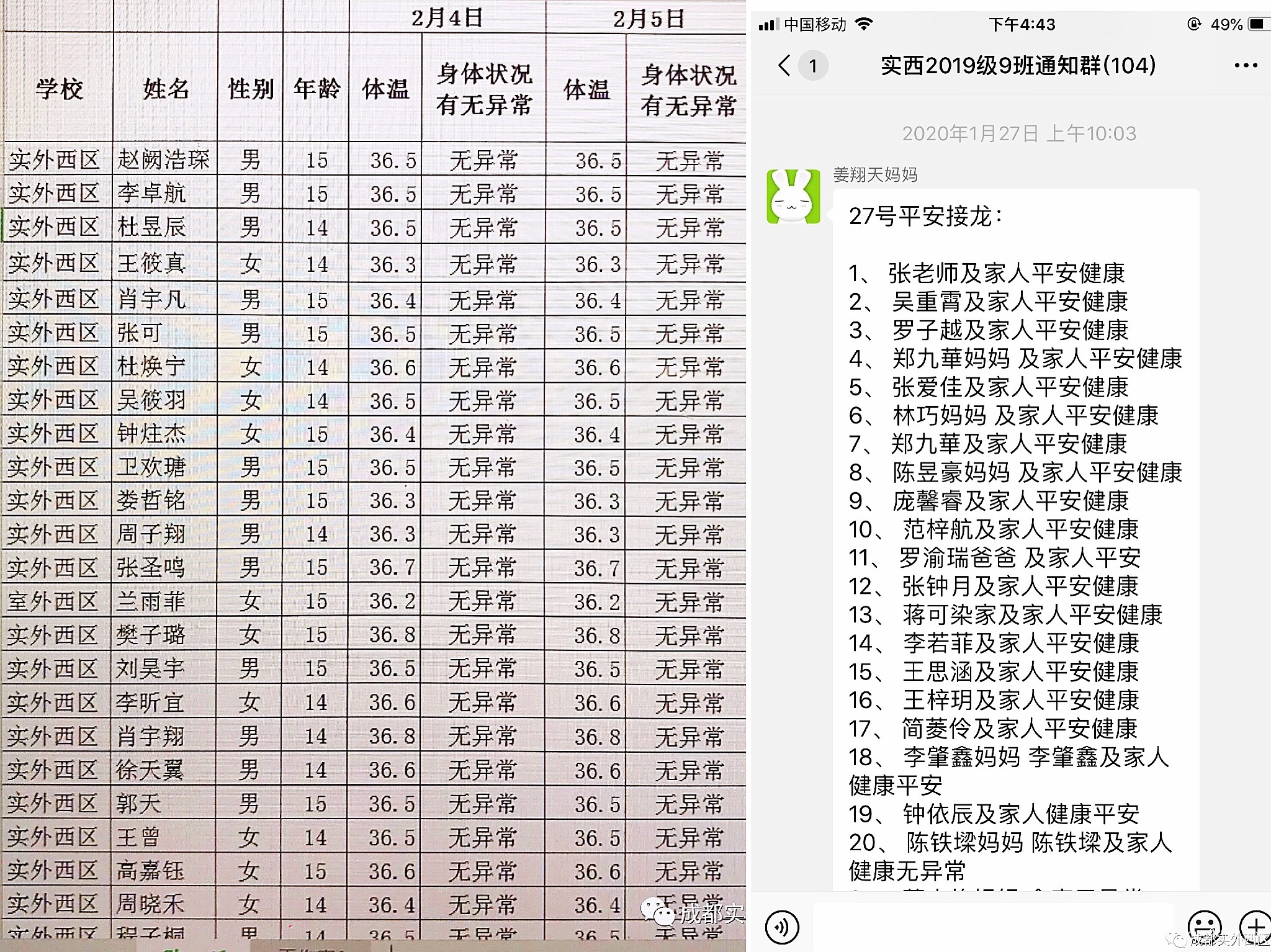
Task: Tap entry 10 范梓航及家人平安健康
Action: tap(994, 529)
